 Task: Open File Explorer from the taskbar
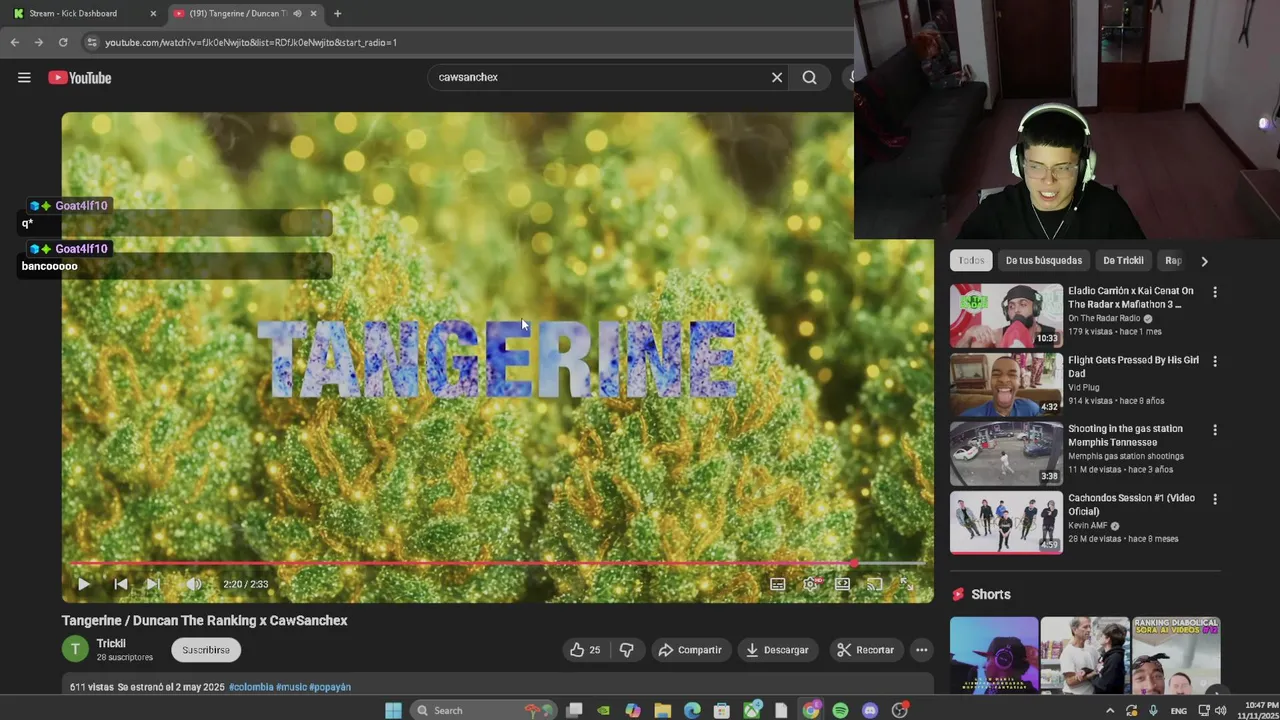coord(662,710)
